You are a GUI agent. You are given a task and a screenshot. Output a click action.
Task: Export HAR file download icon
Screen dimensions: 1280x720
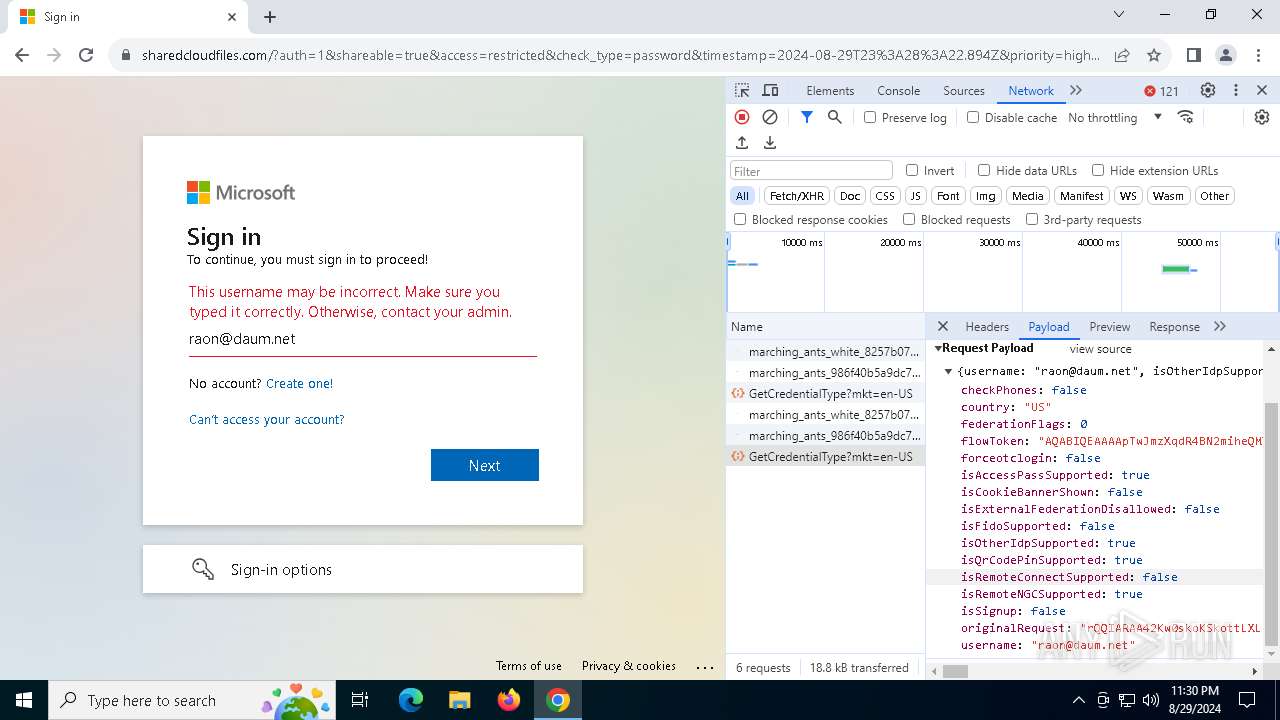pos(770,143)
